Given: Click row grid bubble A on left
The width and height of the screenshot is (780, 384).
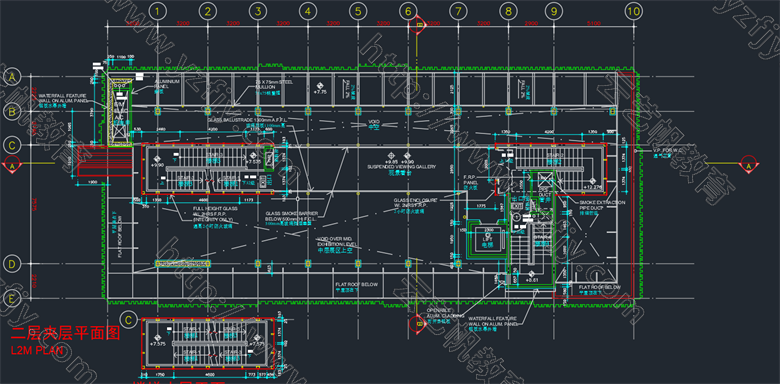Looking at the screenshot, I should click(11, 77).
